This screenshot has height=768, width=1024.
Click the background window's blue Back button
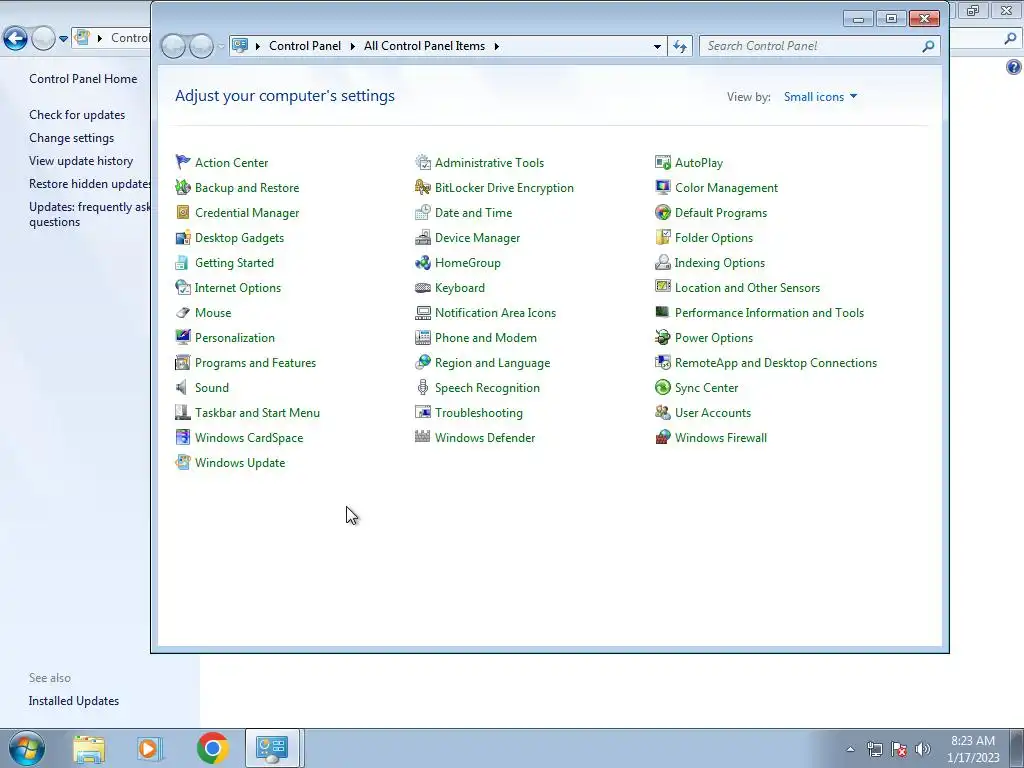pos(15,39)
